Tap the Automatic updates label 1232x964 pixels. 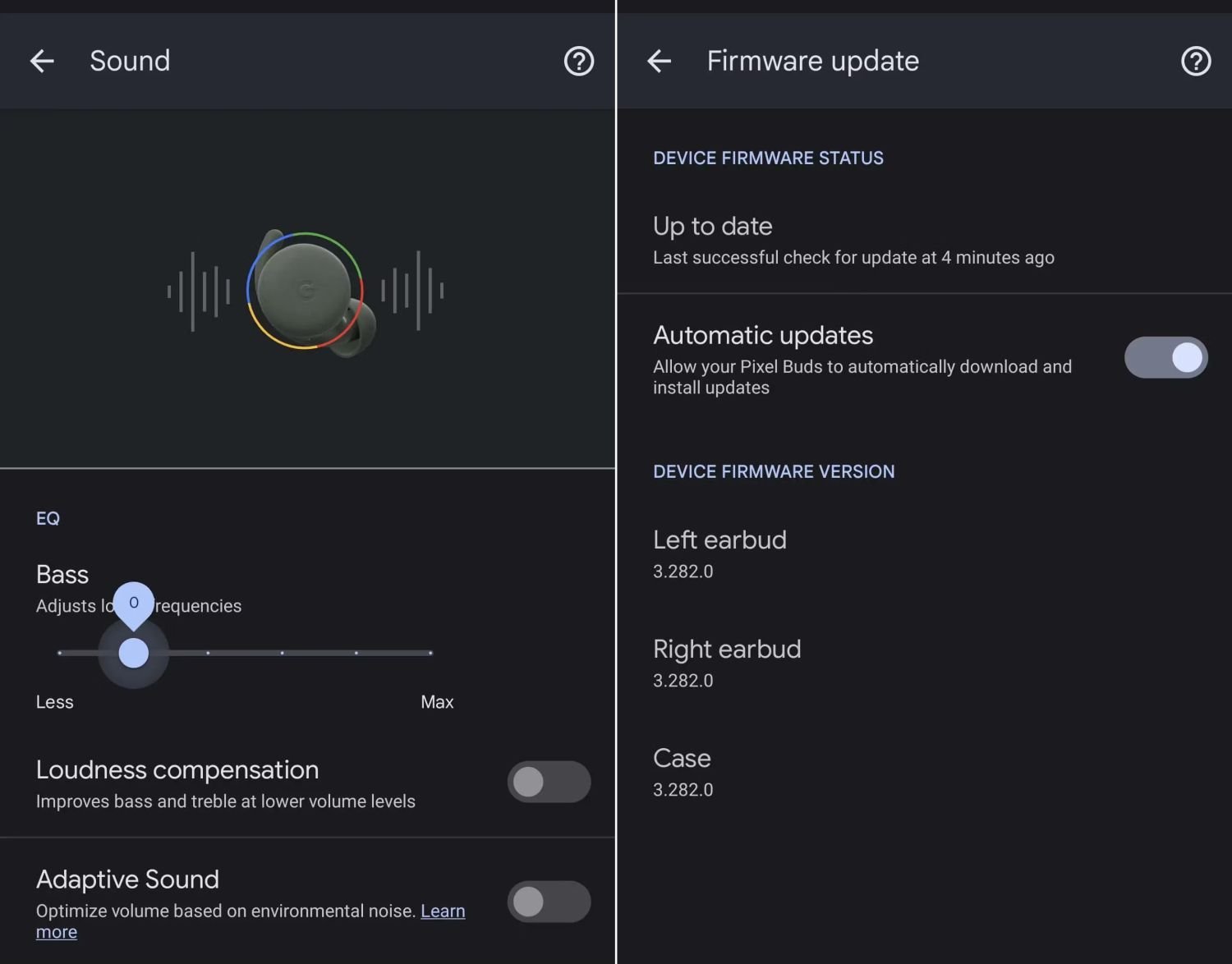point(763,335)
